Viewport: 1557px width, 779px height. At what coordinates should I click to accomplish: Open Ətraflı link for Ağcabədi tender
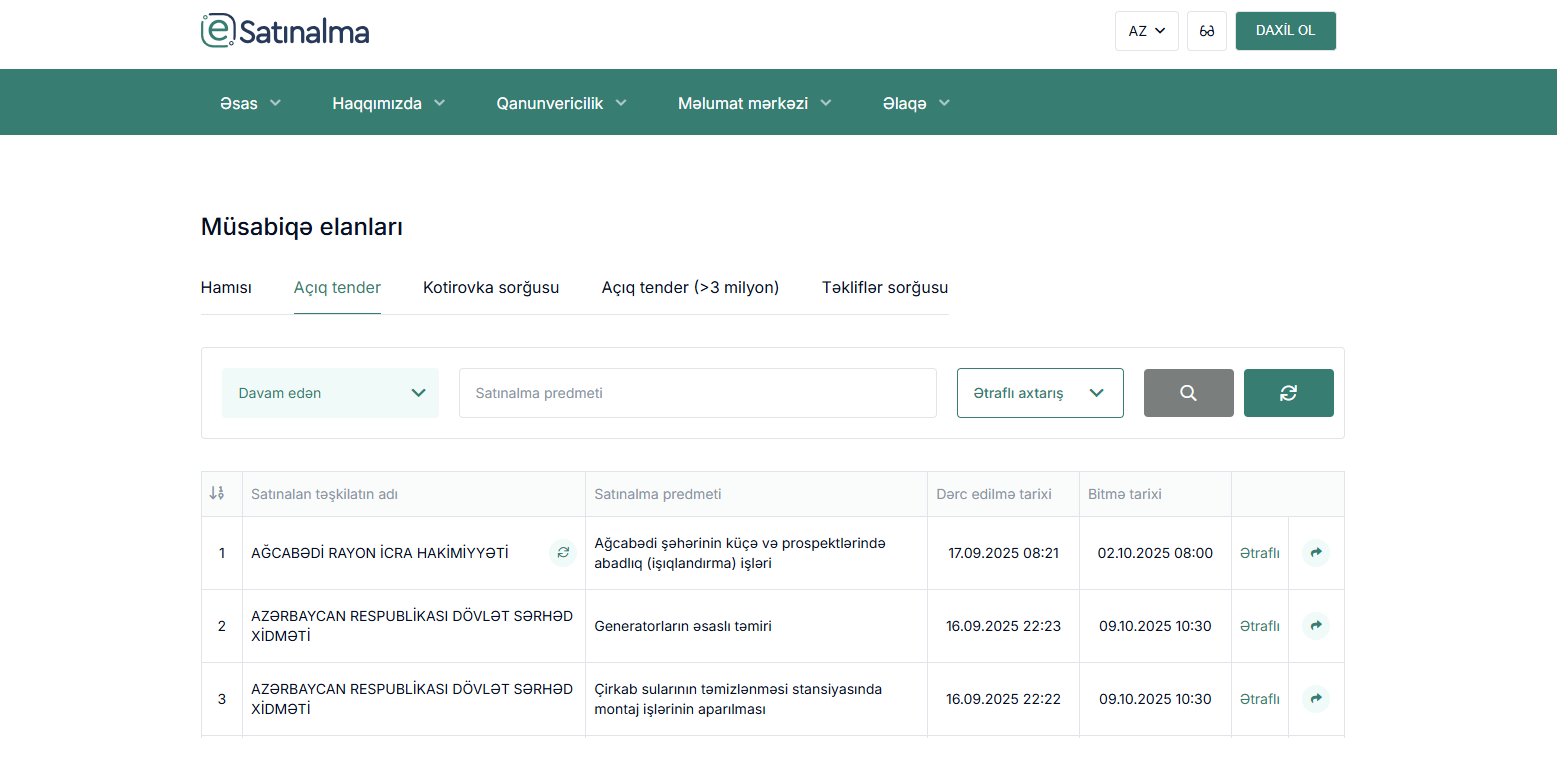pos(1260,553)
